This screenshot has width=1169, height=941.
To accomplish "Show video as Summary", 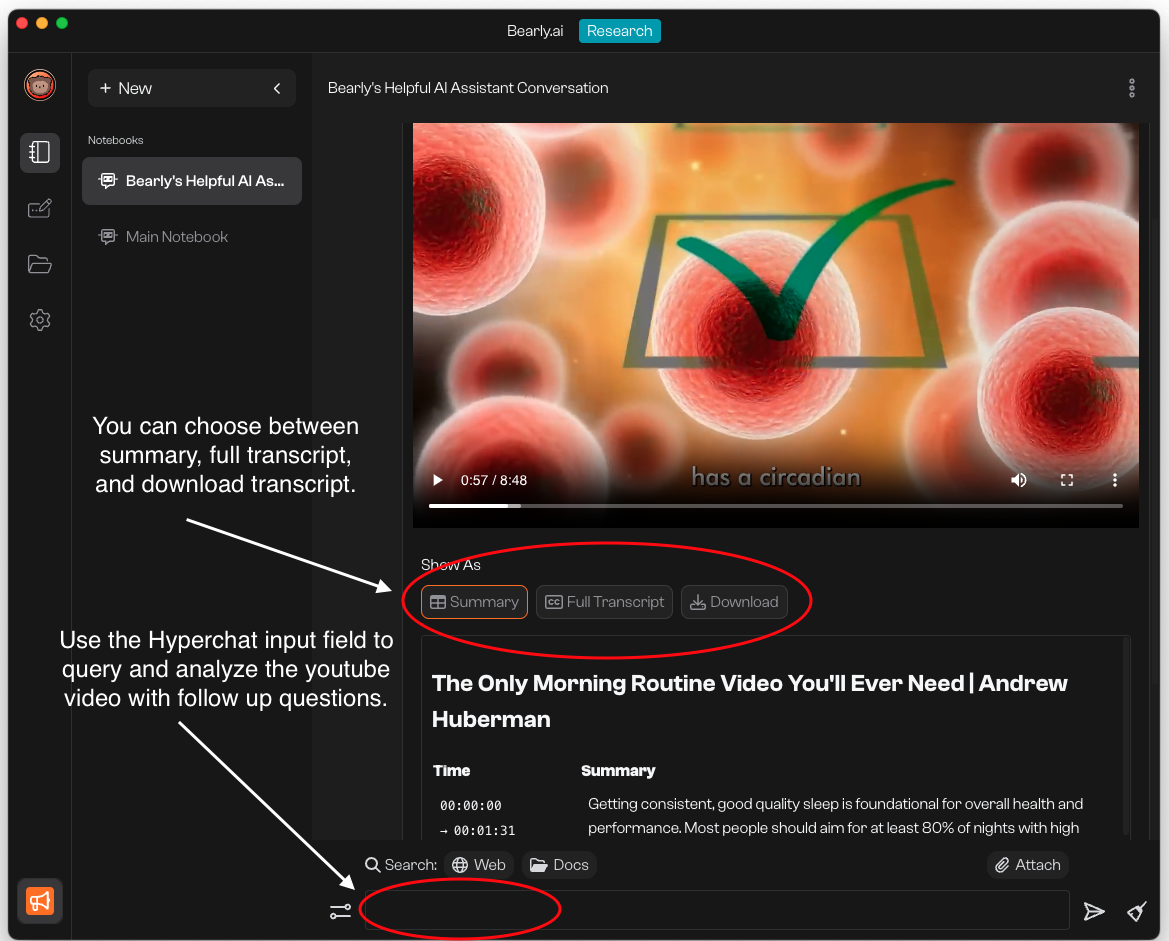I will pos(474,602).
